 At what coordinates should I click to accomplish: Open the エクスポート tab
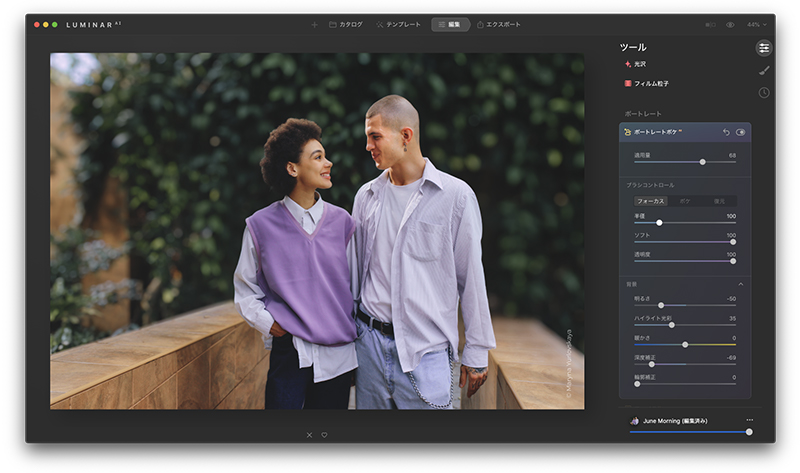click(x=498, y=24)
